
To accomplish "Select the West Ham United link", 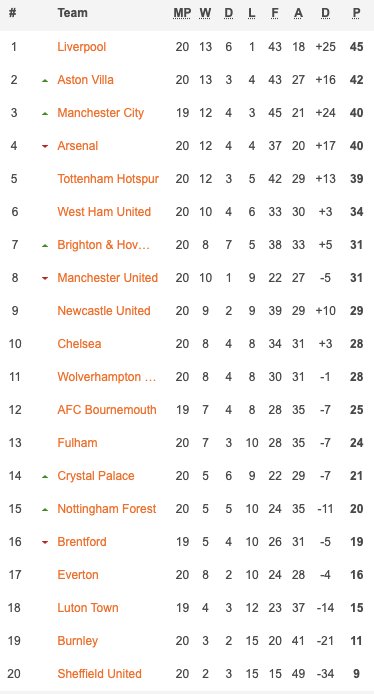I will (104, 212).
